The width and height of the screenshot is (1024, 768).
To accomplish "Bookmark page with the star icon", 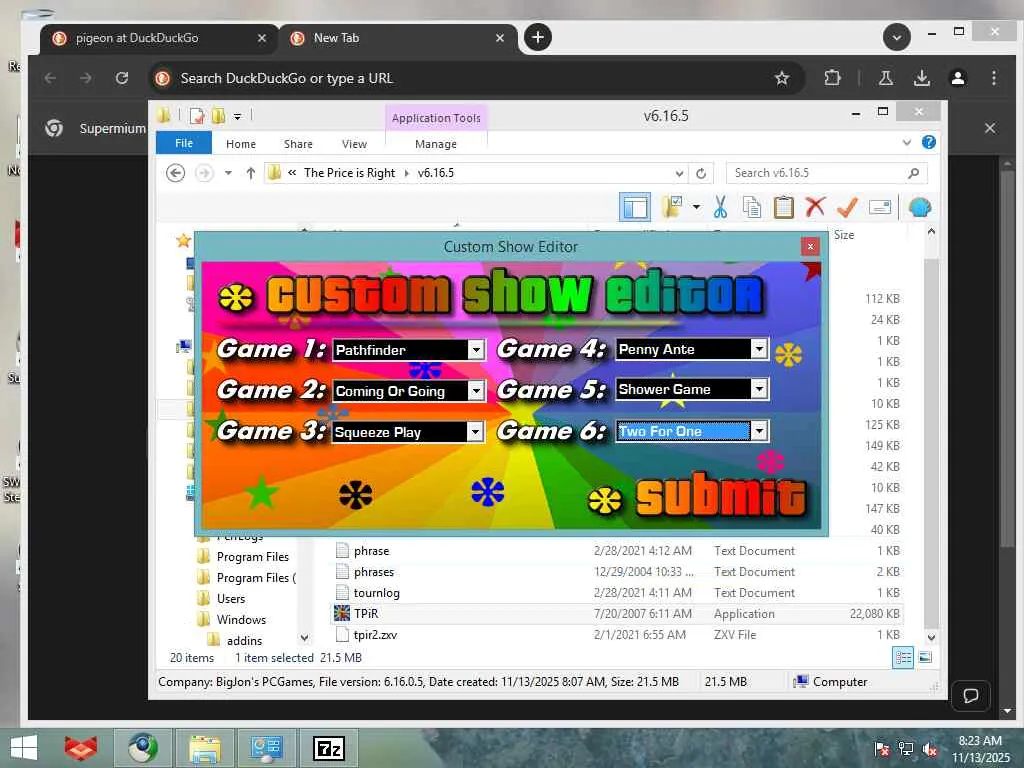I will [x=782, y=78].
